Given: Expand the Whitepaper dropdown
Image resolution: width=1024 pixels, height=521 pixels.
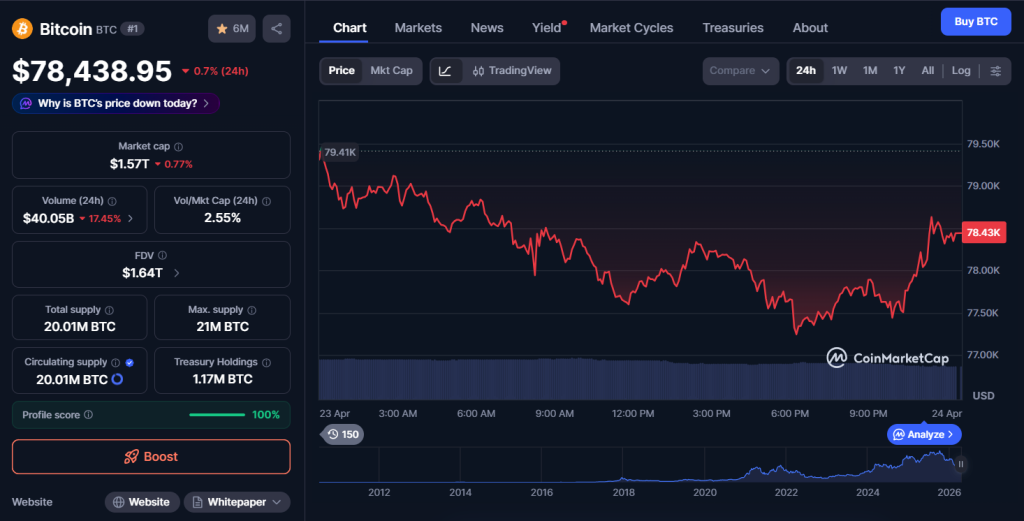Looking at the screenshot, I should coord(237,502).
